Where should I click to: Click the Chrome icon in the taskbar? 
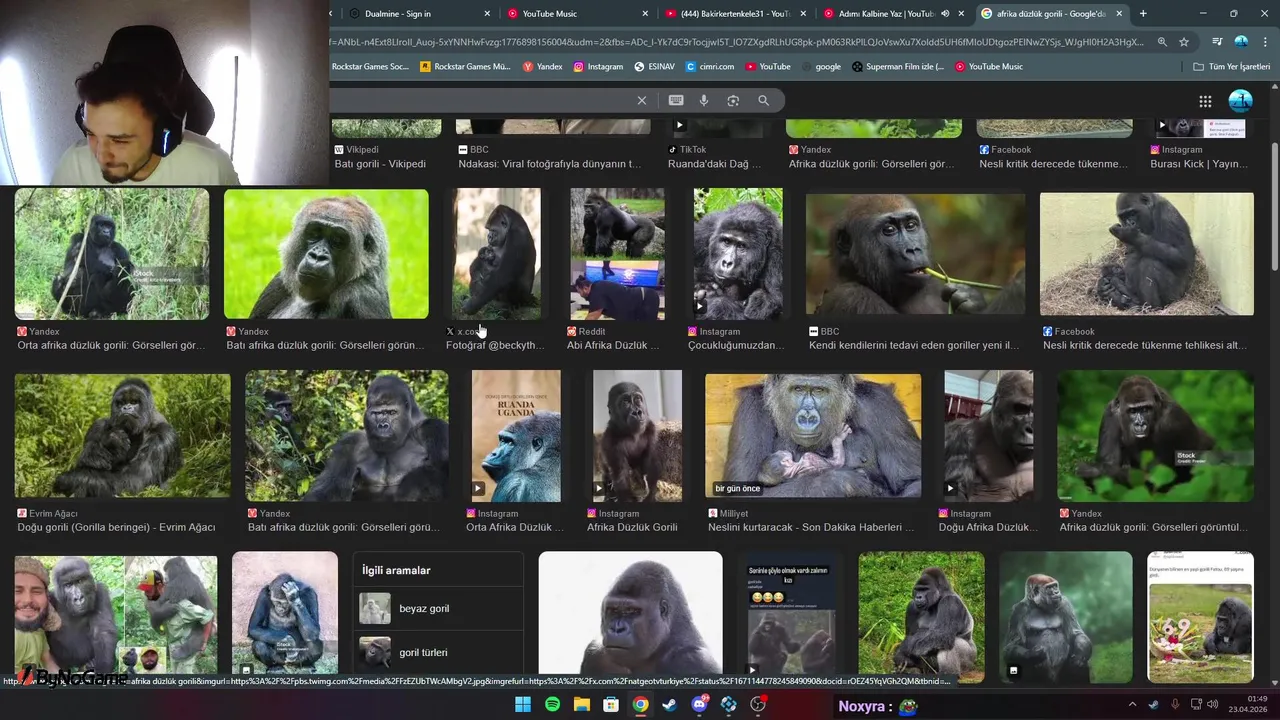(641, 705)
